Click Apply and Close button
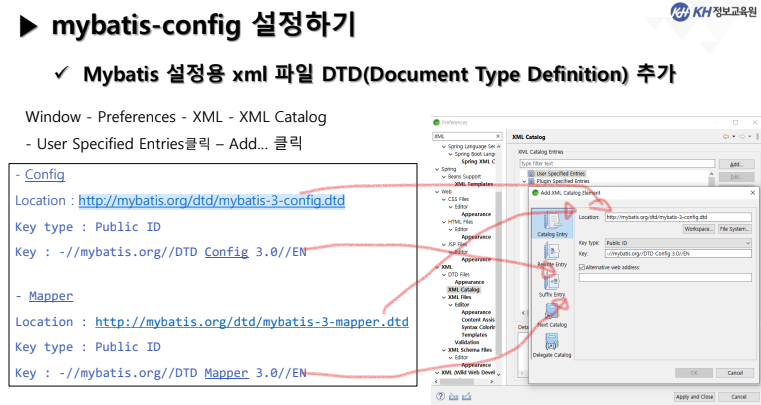The image size is (761, 405). click(694, 397)
